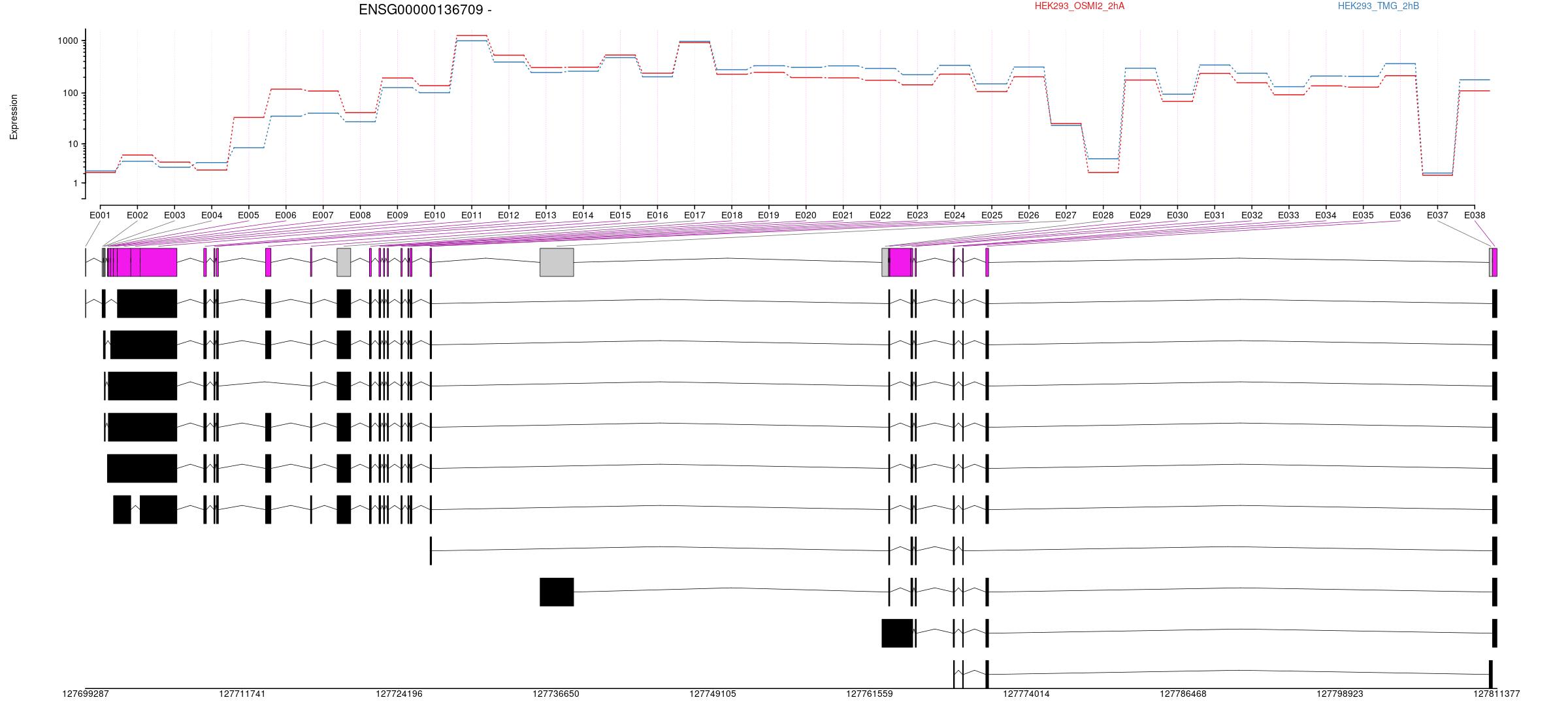This screenshot has width=1568, height=706.
Task: Click the wide magenta exon block in gene model
Action: 159,262
